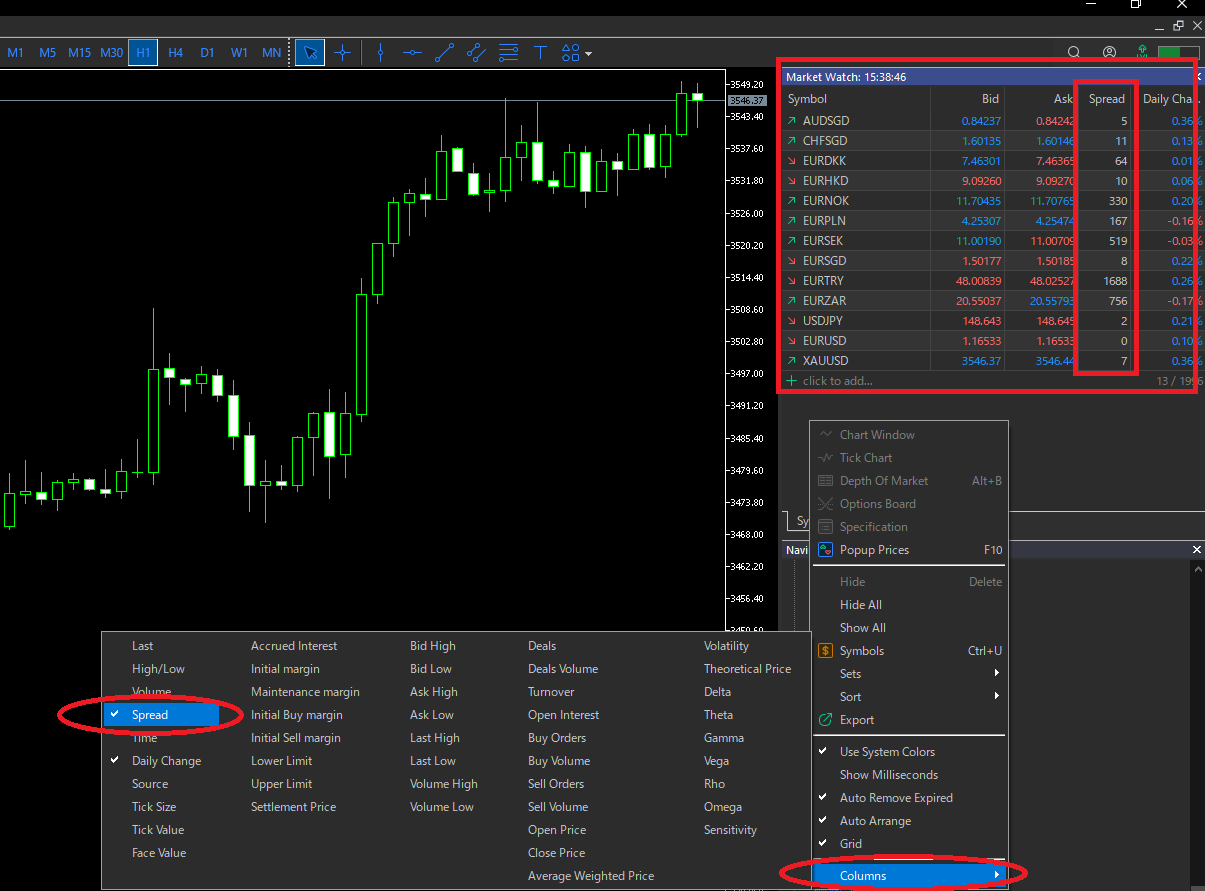Image resolution: width=1205 pixels, height=891 pixels.
Task: Select the horizontal line tool
Action: [x=412, y=53]
